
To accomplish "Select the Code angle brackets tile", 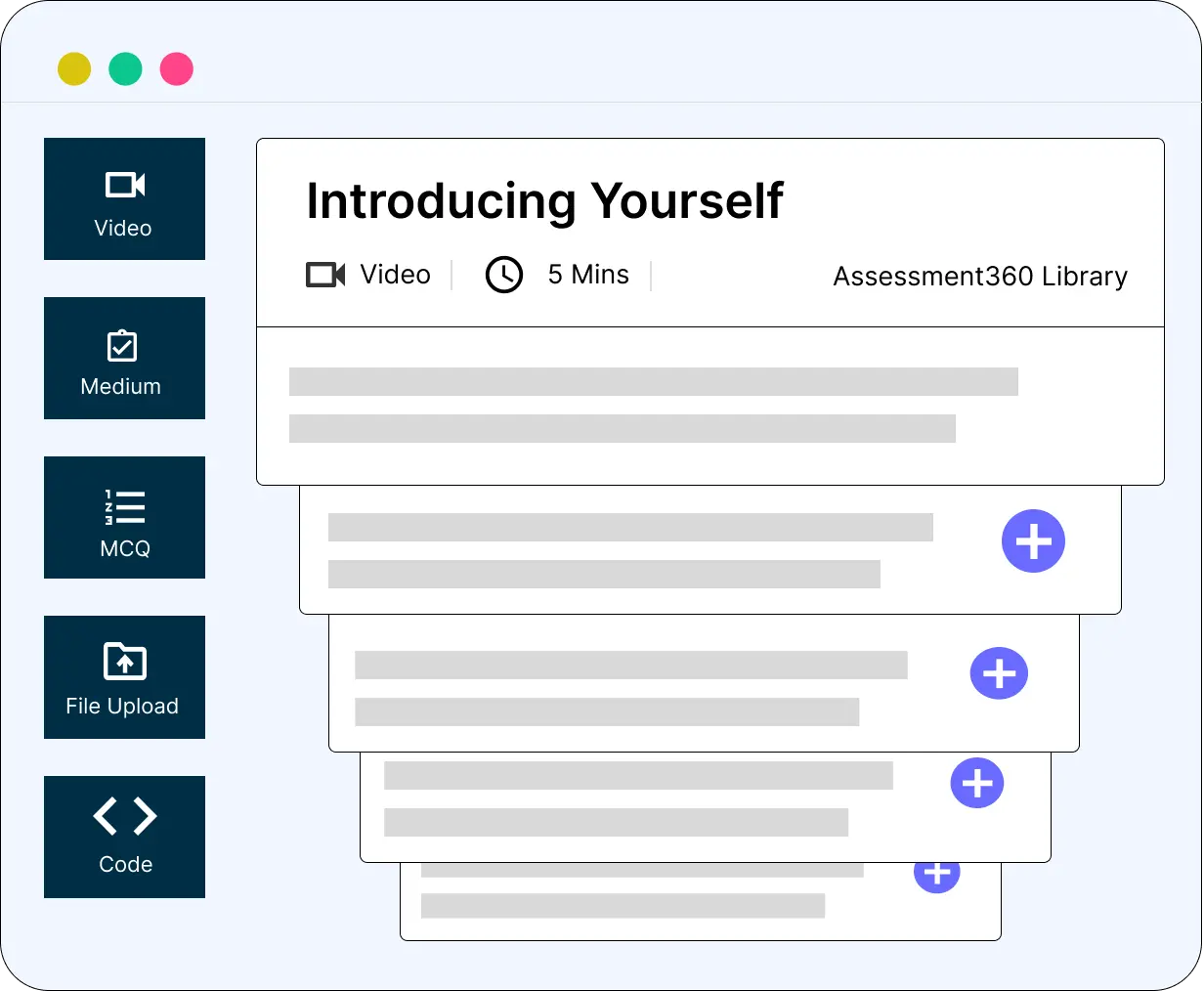I will point(124,837).
